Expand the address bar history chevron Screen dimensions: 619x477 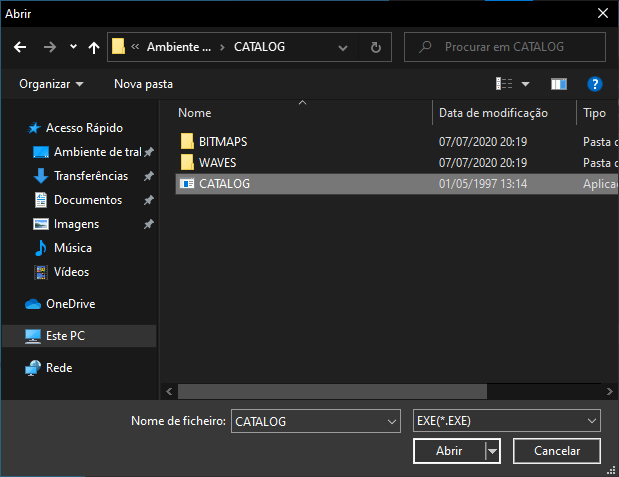click(x=344, y=47)
